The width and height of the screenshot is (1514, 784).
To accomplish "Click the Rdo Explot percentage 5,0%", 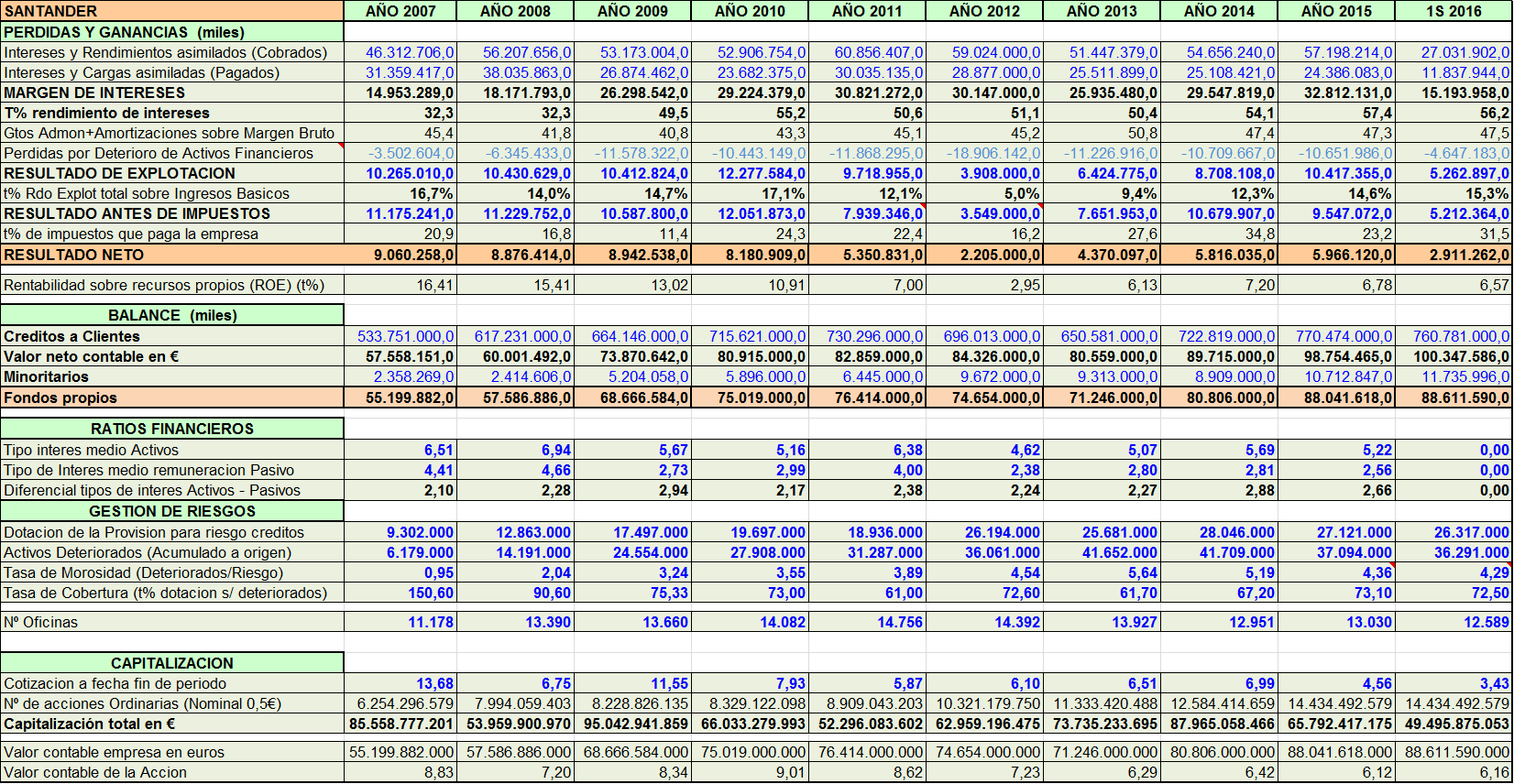I will coord(984,193).
